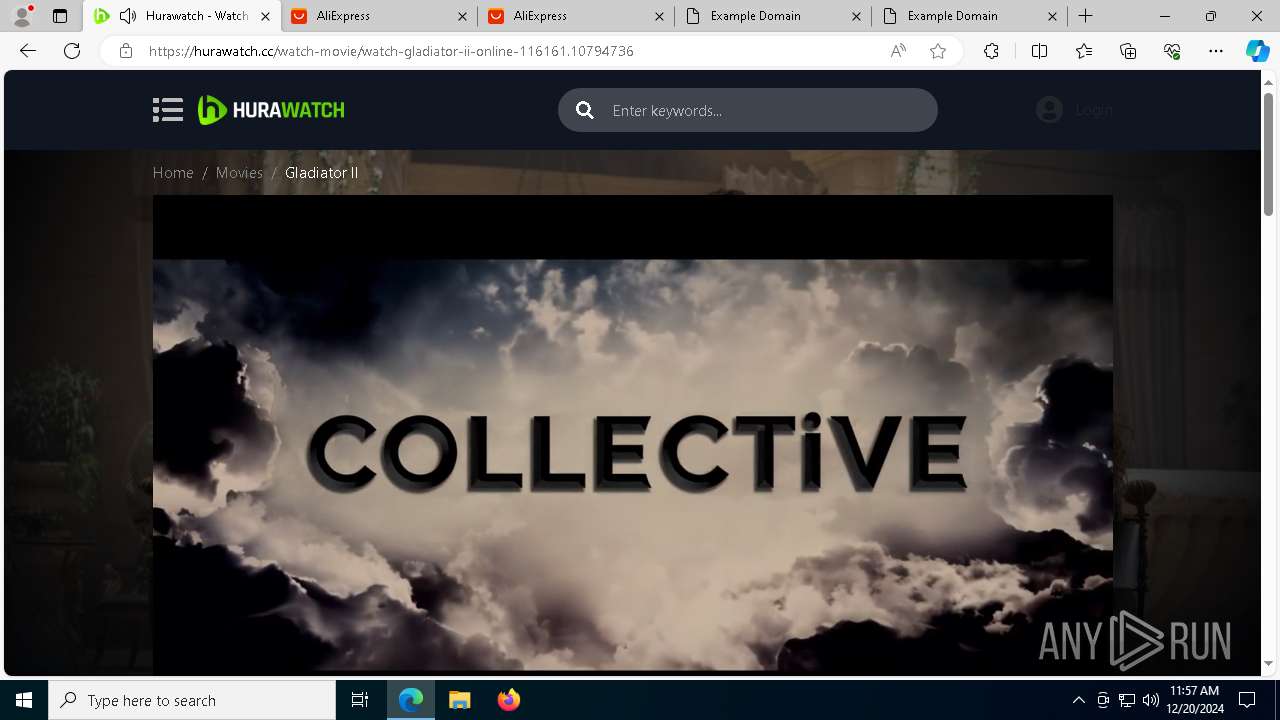View site information lock icon

(x=126, y=51)
